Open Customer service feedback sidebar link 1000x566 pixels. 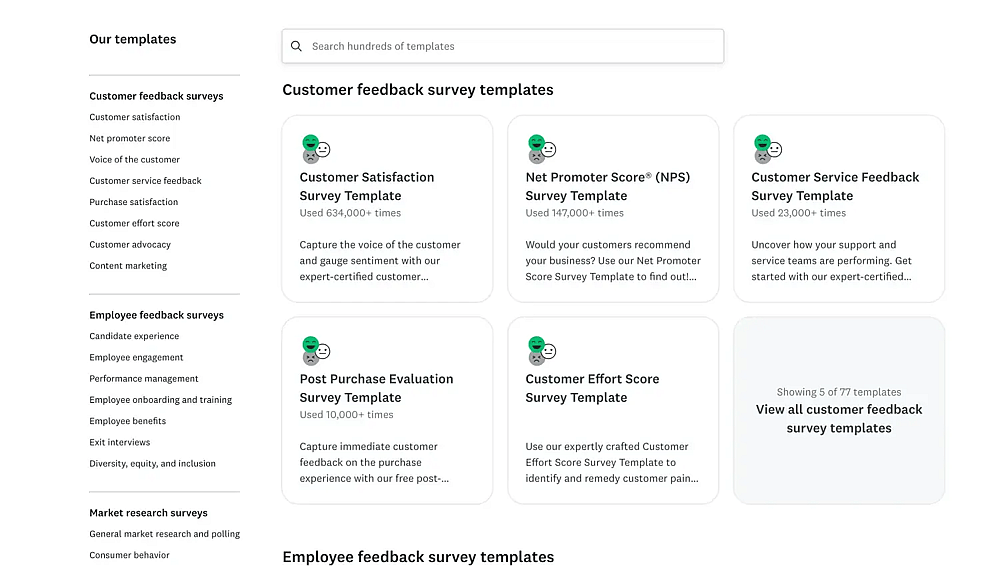[145, 181]
